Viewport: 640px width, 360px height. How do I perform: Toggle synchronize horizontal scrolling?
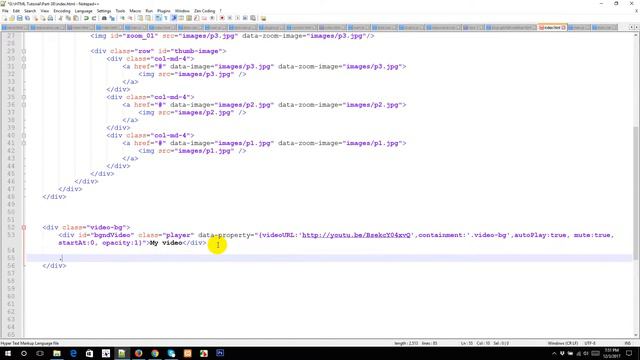click(148, 18)
